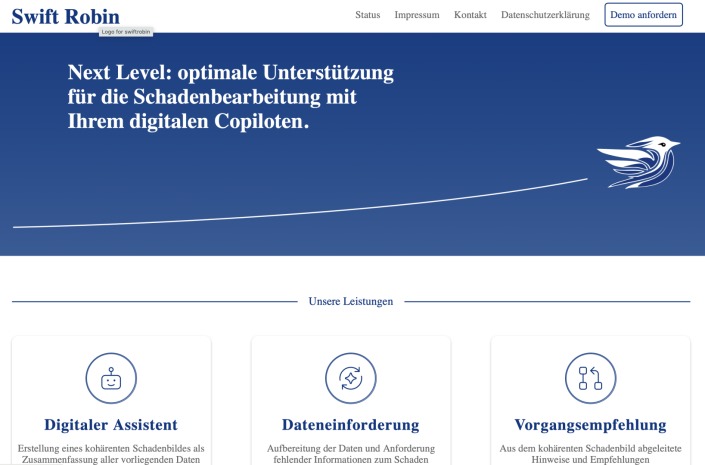
Task: Select the Vorgangsempfehlung card heading
Action: (590, 425)
